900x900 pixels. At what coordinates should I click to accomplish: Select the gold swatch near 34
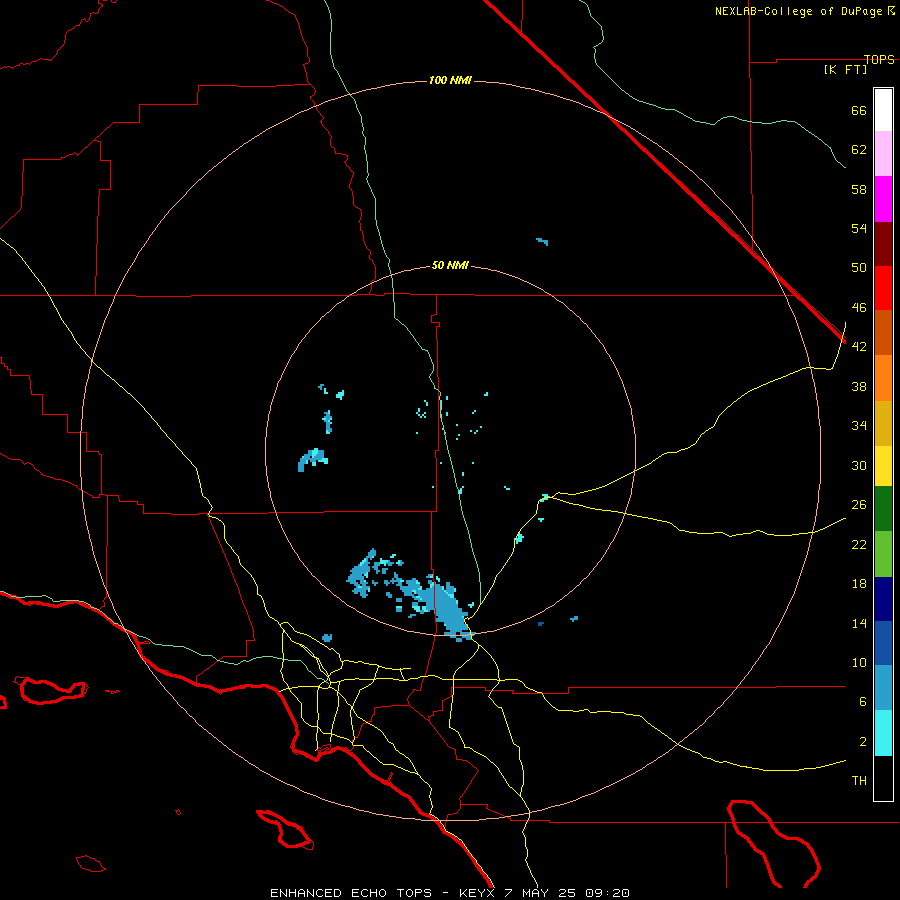tap(883, 423)
